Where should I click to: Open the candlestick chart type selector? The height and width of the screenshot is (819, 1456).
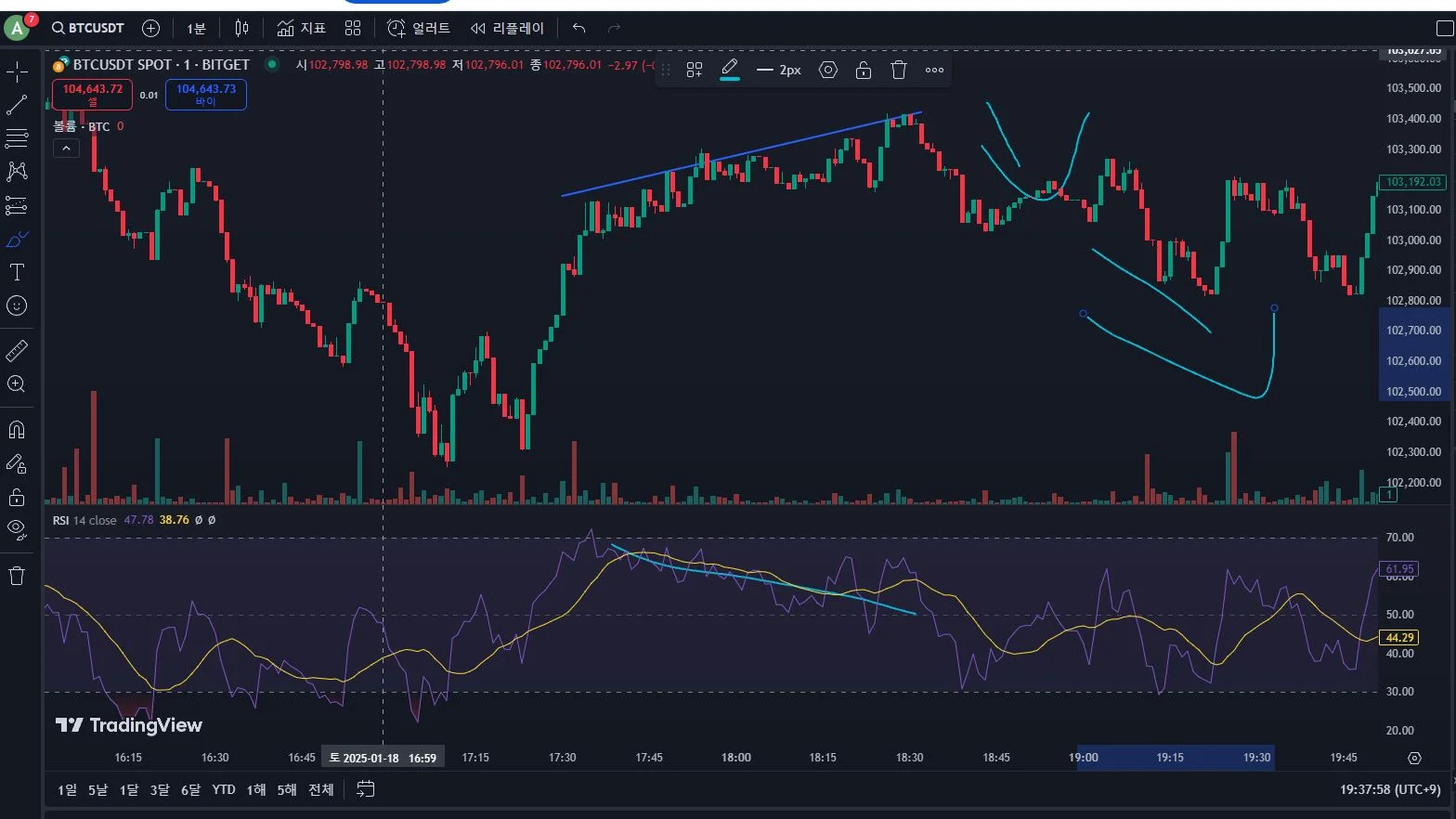point(241,28)
